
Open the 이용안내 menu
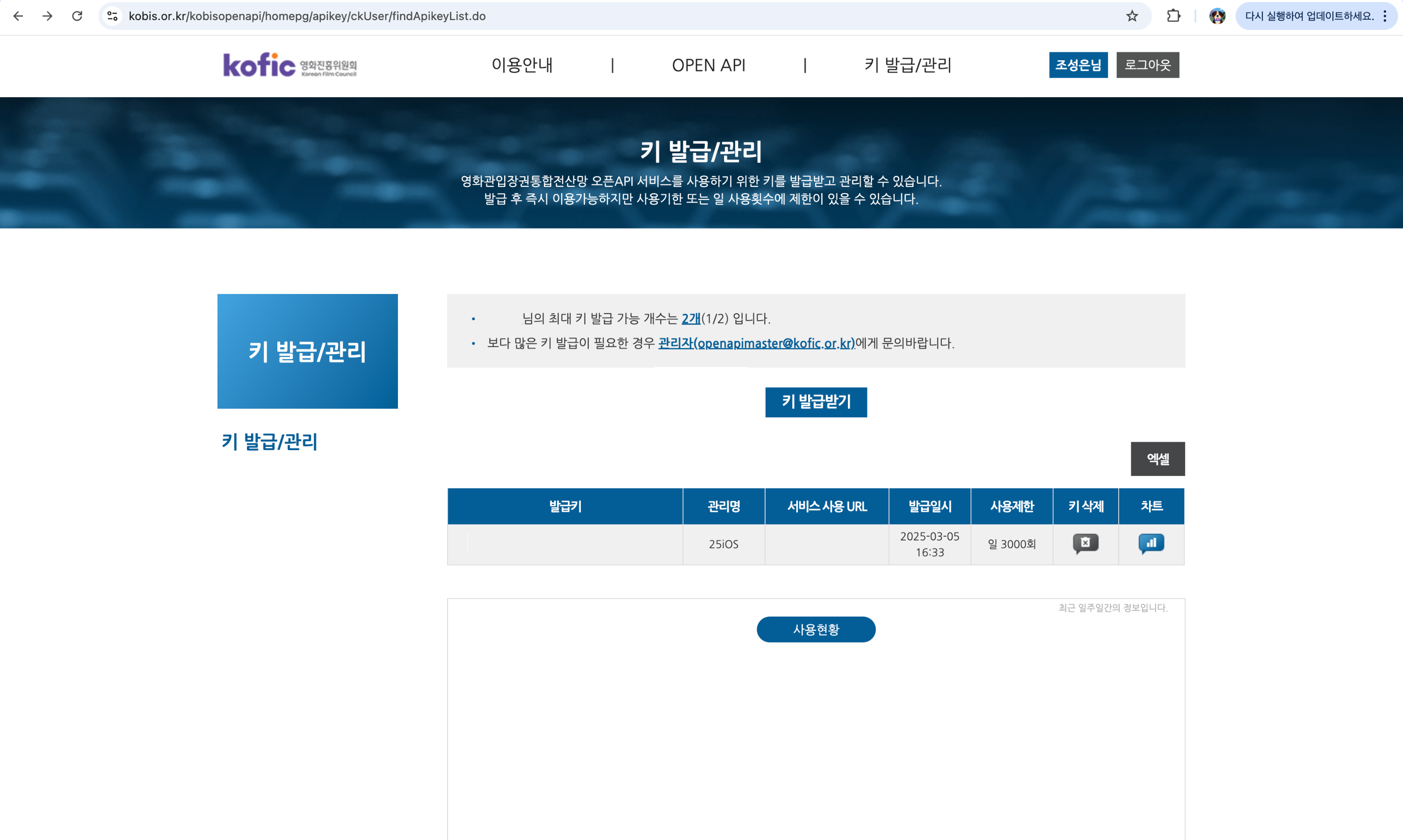(522, 65)
